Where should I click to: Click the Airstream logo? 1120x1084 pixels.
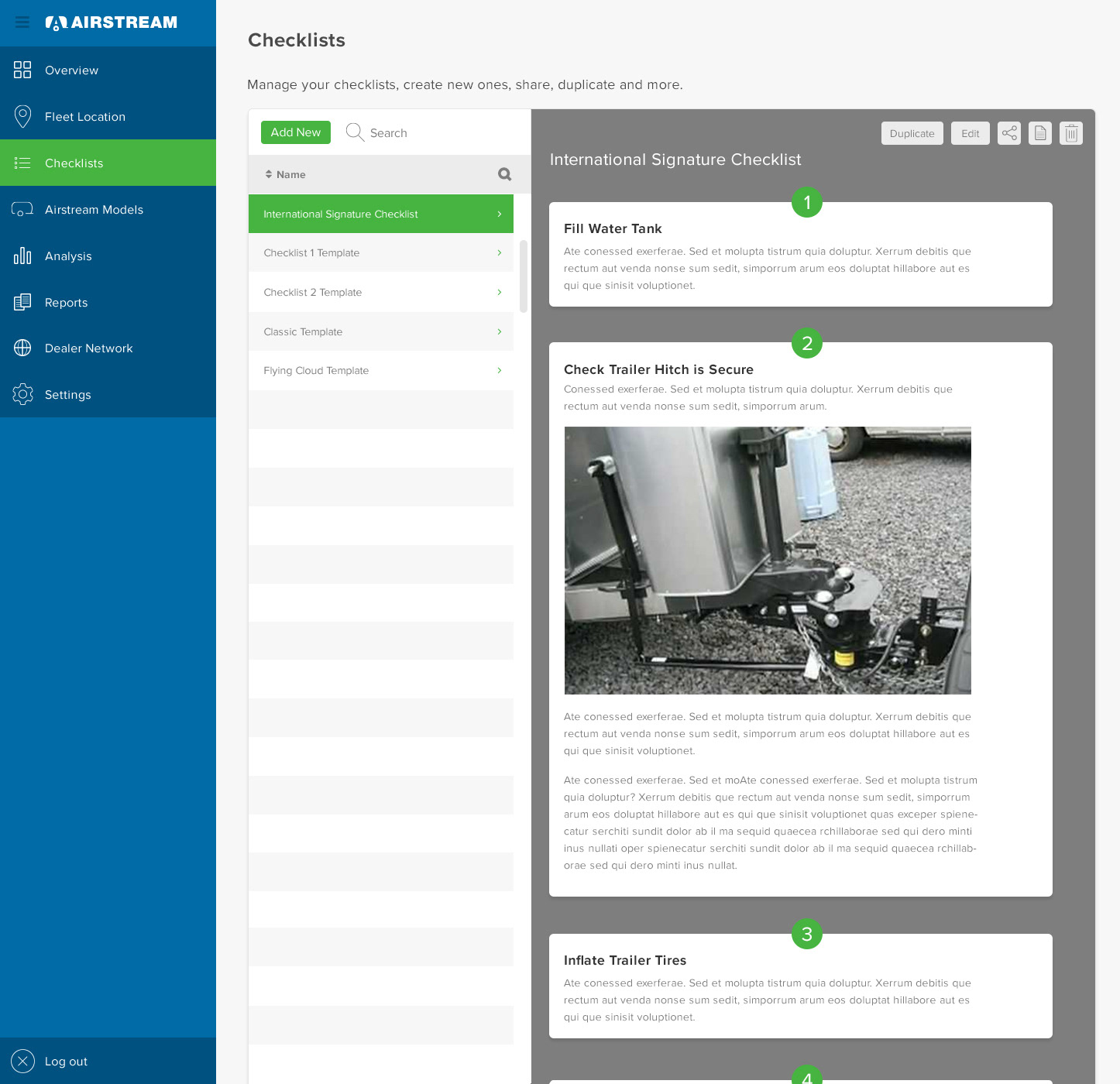pyautogui.click(x=111, y=22)
